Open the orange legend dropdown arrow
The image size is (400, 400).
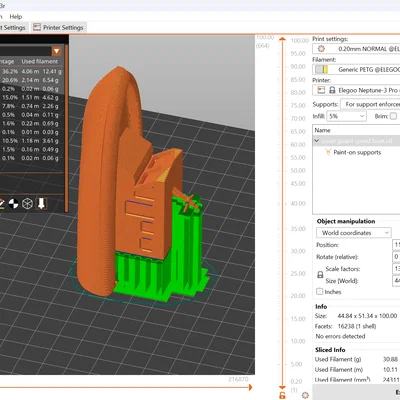56,51
